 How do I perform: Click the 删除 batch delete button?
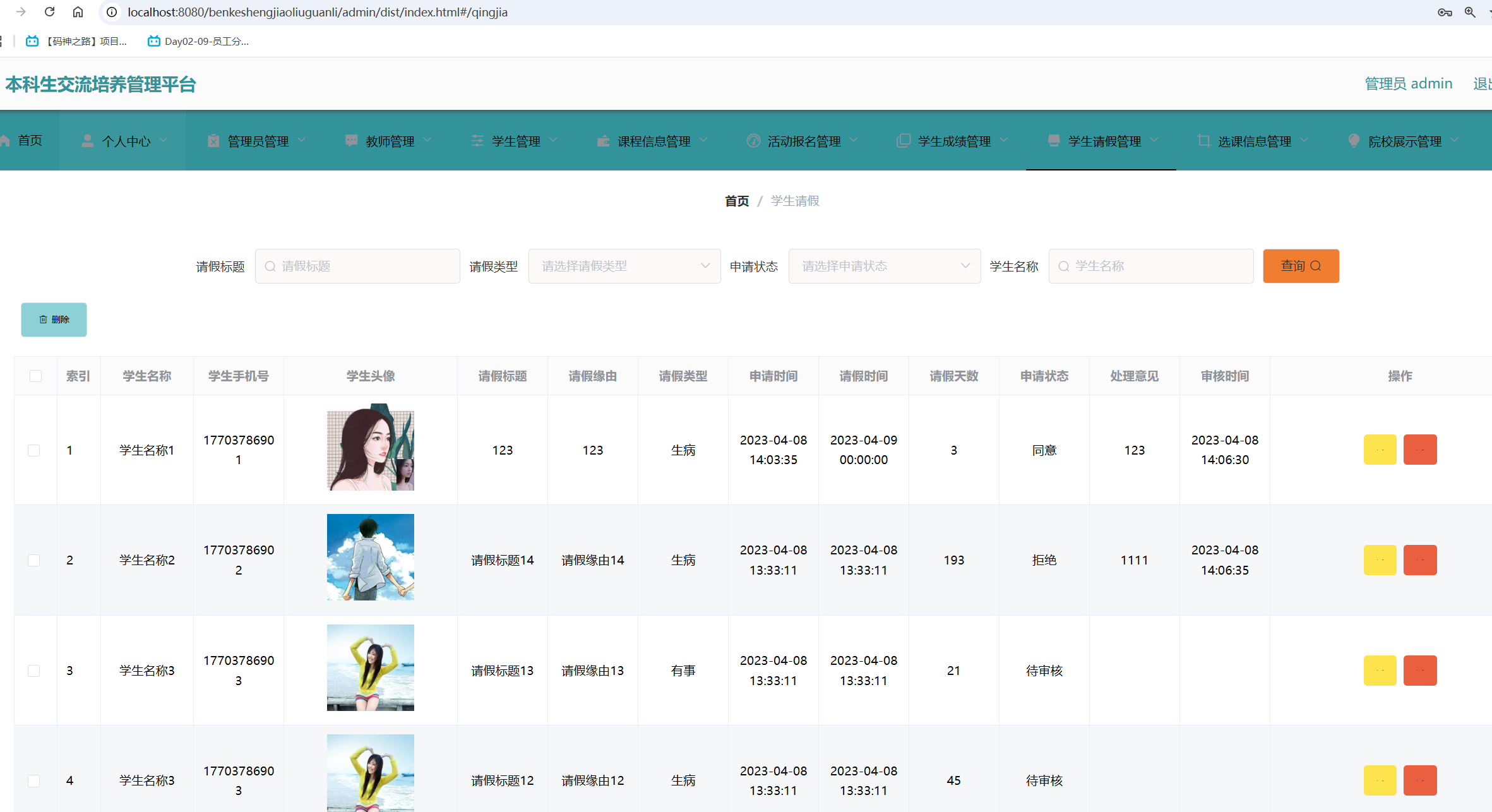54,319
